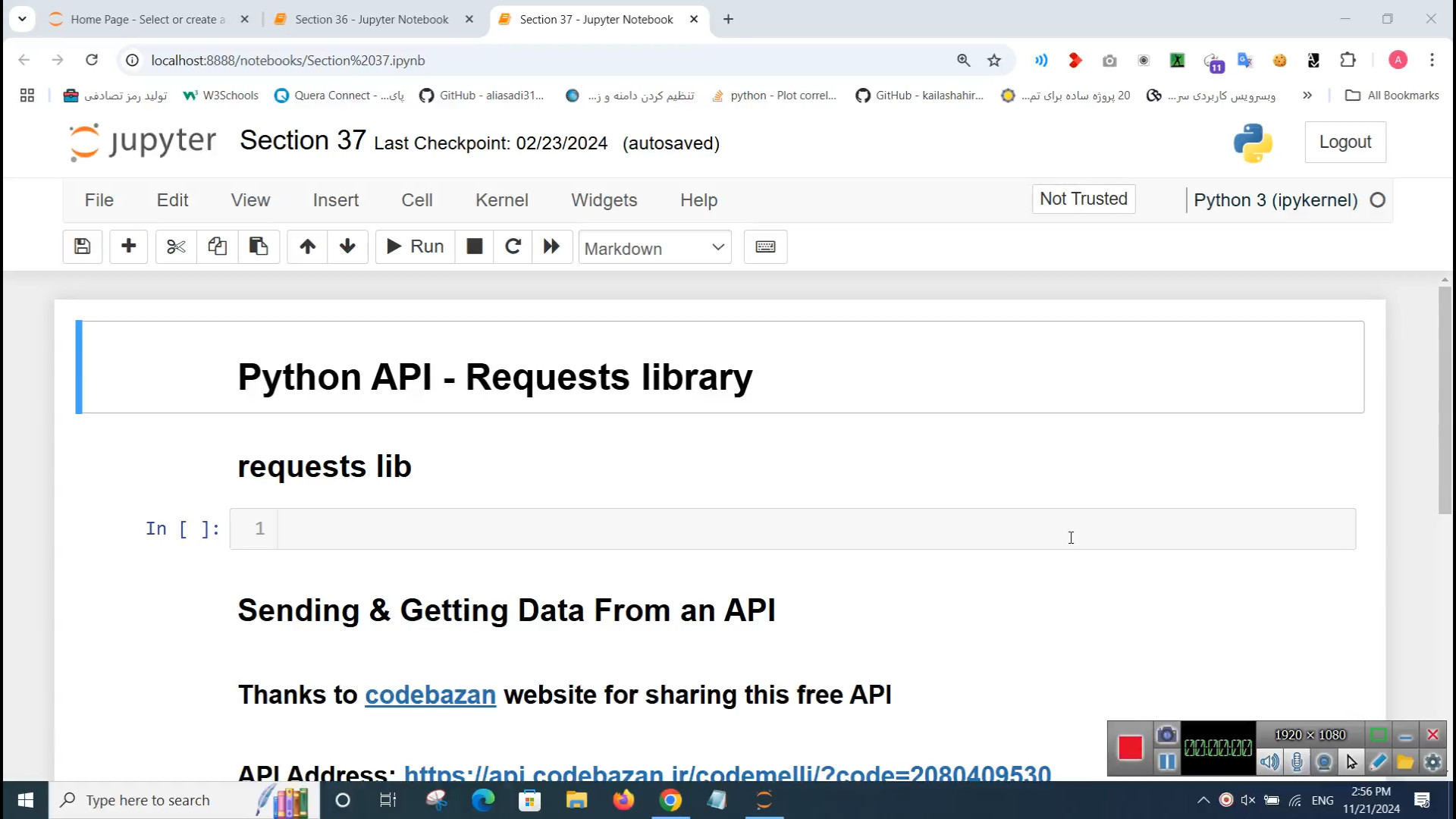
Task: Stop recording with red square button
Action: pos(1130,748)
